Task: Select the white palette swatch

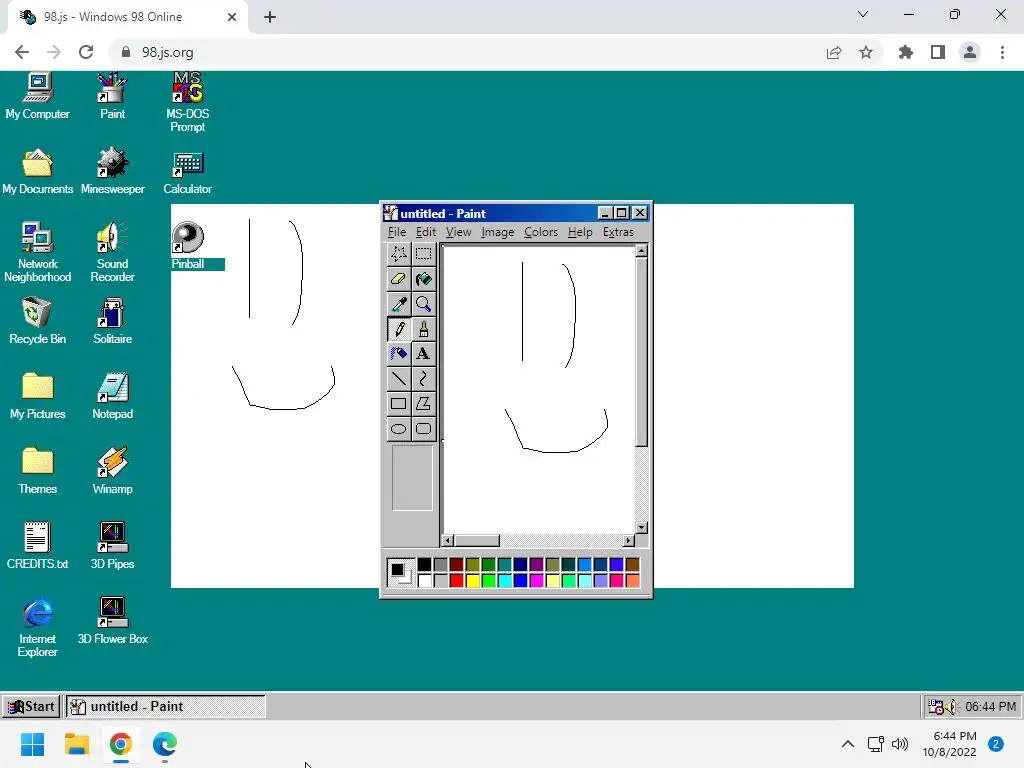Action: coord(424,580)
